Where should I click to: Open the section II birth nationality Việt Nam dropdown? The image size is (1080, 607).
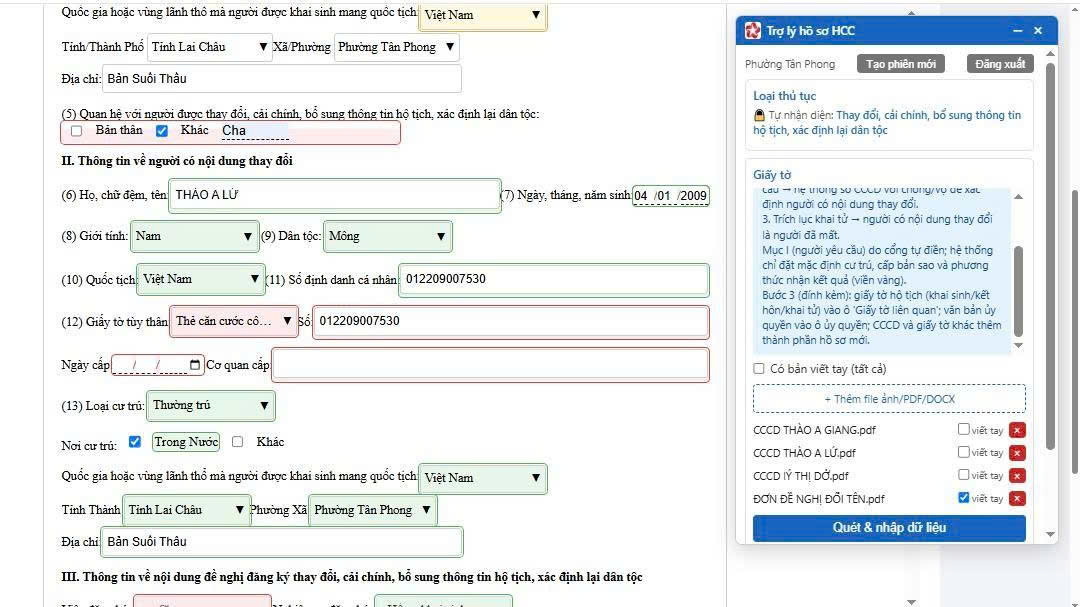(483, 478)
